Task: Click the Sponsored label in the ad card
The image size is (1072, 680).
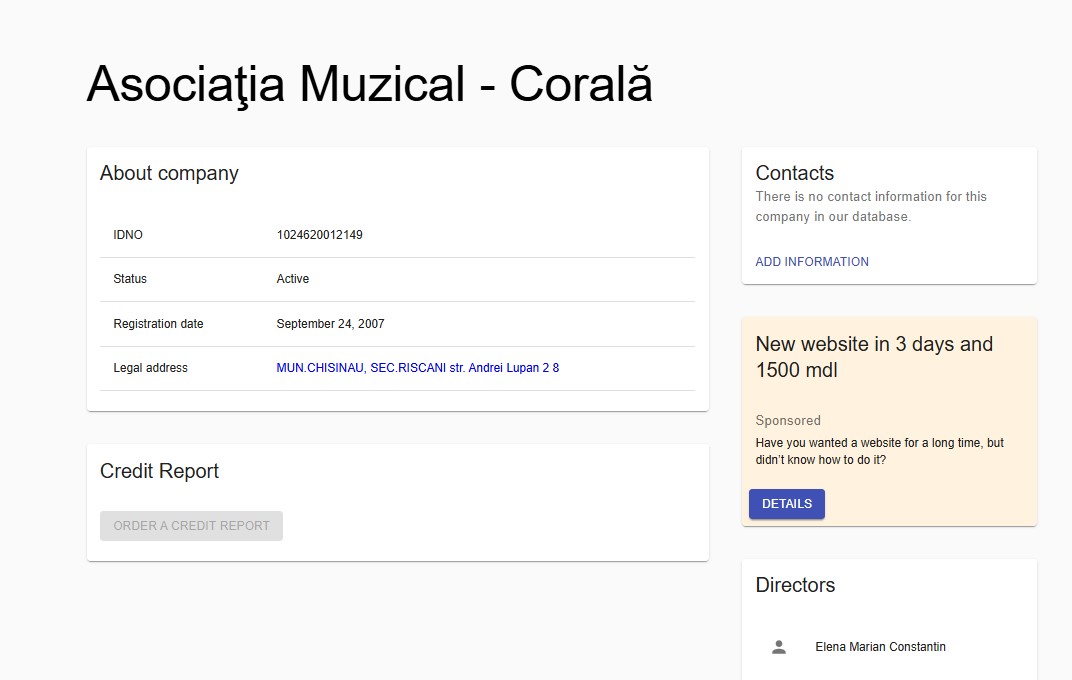Action: (787, 421)
